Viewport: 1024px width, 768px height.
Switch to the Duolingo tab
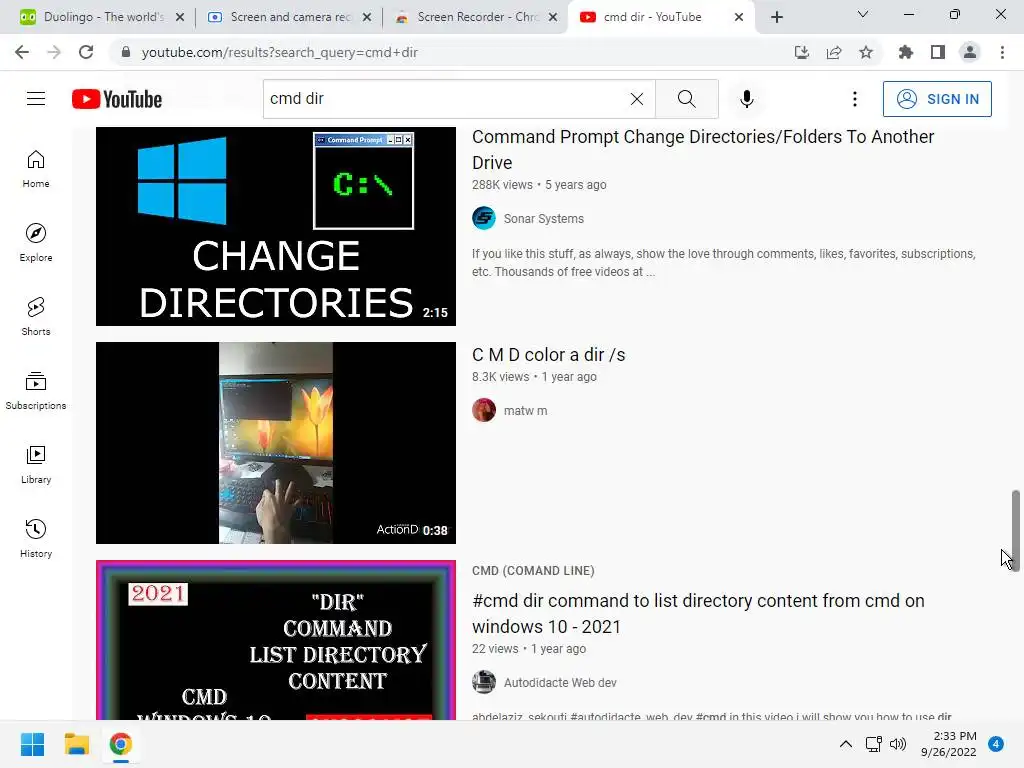point(103,17)
